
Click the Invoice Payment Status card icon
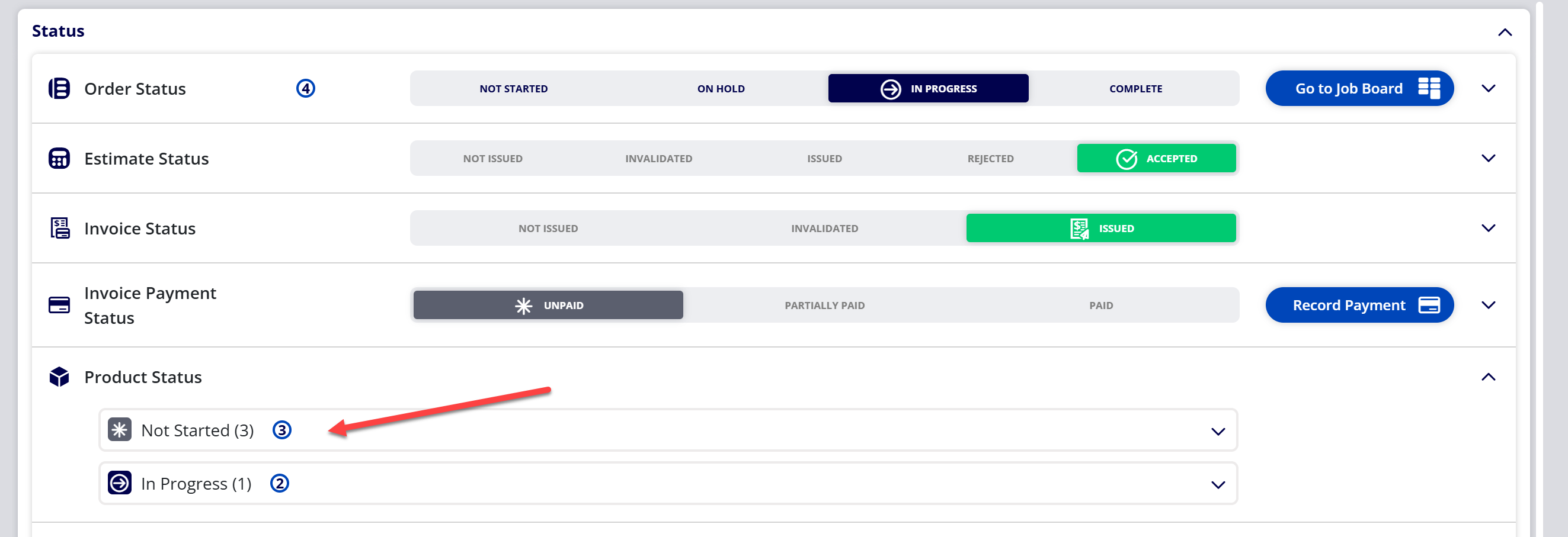tap(59, 305)
